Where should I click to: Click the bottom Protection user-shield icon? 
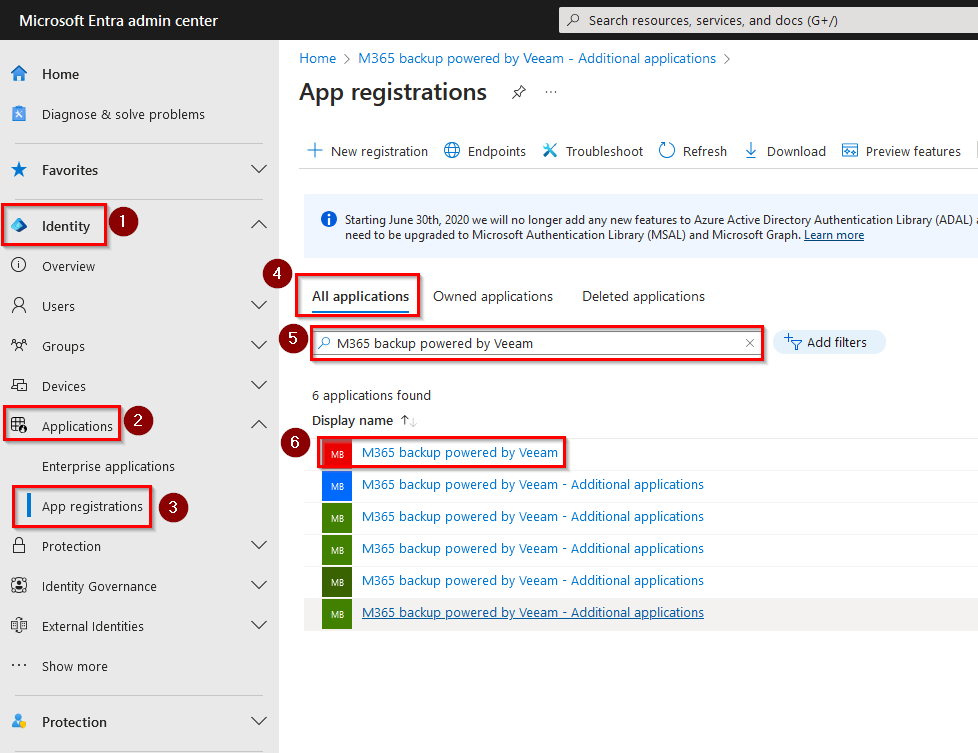[x=19, y=721]
